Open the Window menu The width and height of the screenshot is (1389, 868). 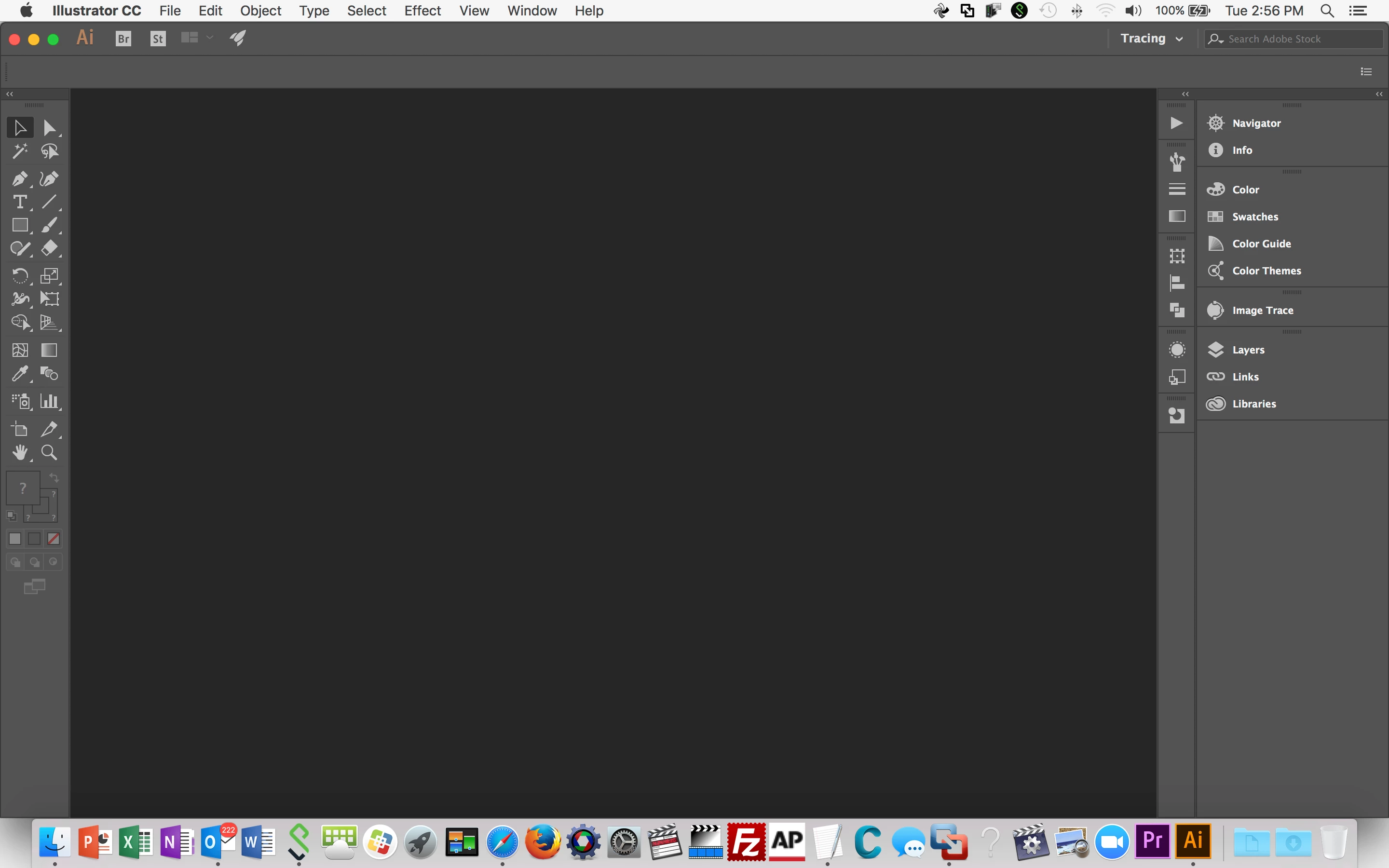[x=531, y=11]
